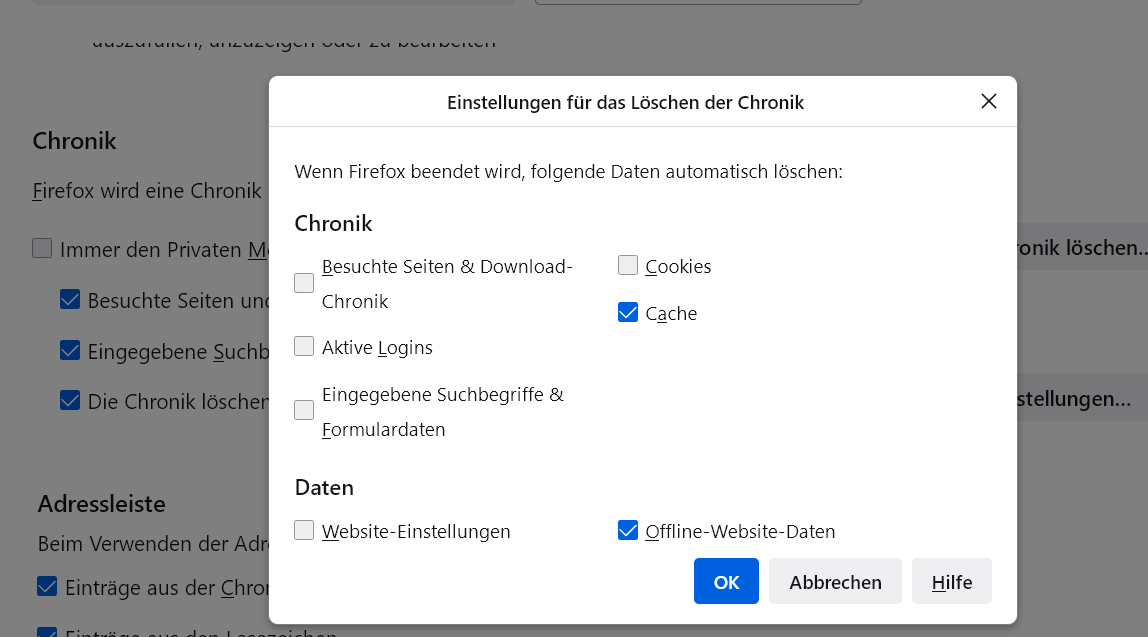Close the Chronik deletion settings dialog
The height and width of the screenshot is (637, 1148).
(988, 101)
